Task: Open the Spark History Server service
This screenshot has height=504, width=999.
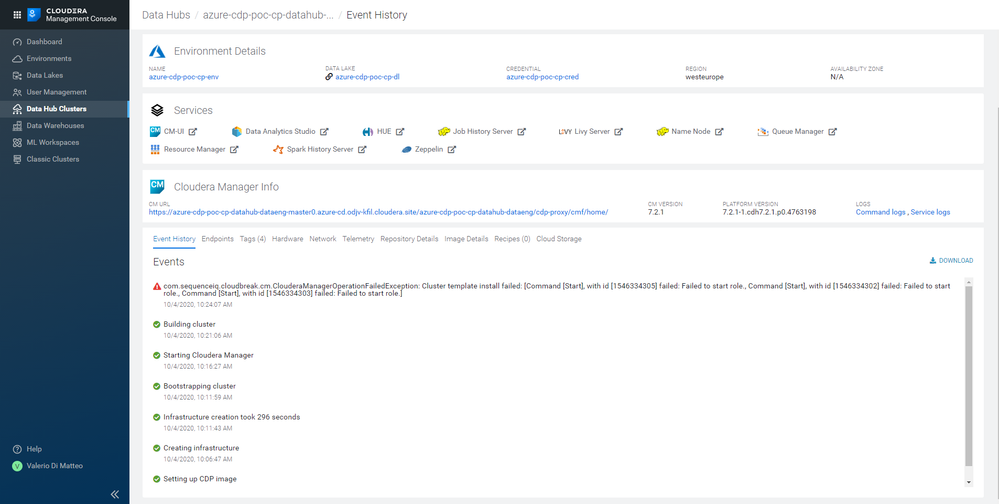Action: [320, 150]
